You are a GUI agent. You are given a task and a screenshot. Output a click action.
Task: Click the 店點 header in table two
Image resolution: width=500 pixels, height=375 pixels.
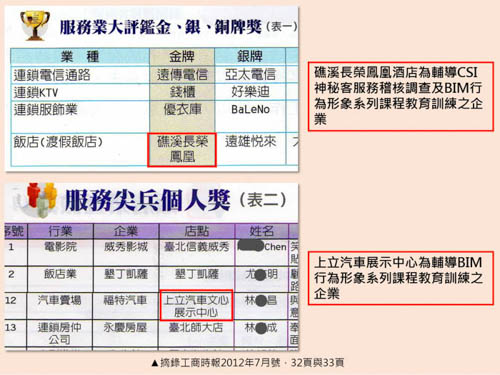[x=197, y=231]
